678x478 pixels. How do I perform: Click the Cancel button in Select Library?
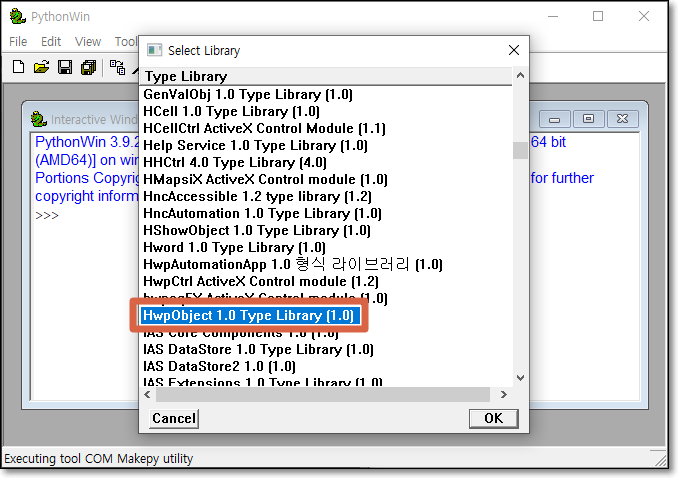pyautogui.click(x=174, y=418)
